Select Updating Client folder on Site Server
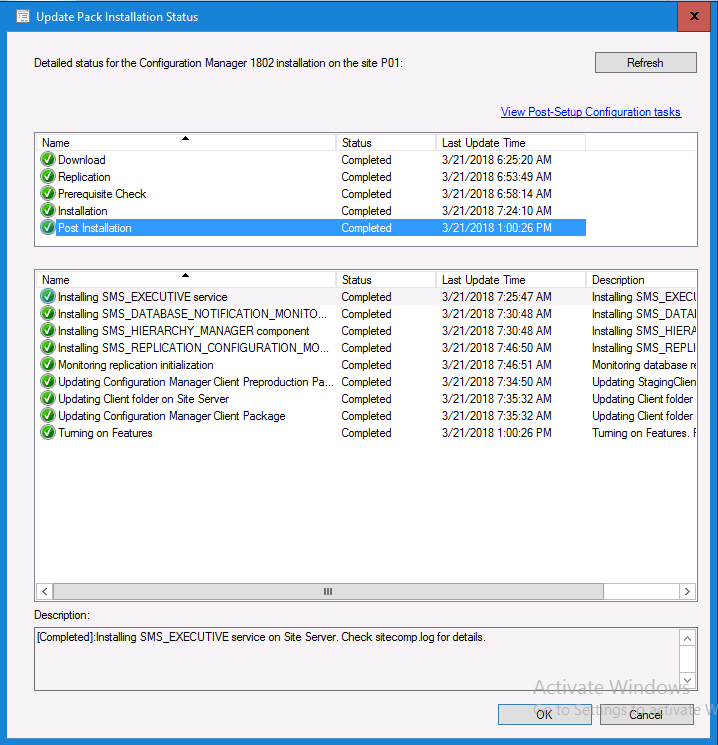Image resolution: width=718 pixels, height=745 pixels. [x=367, y=399]
